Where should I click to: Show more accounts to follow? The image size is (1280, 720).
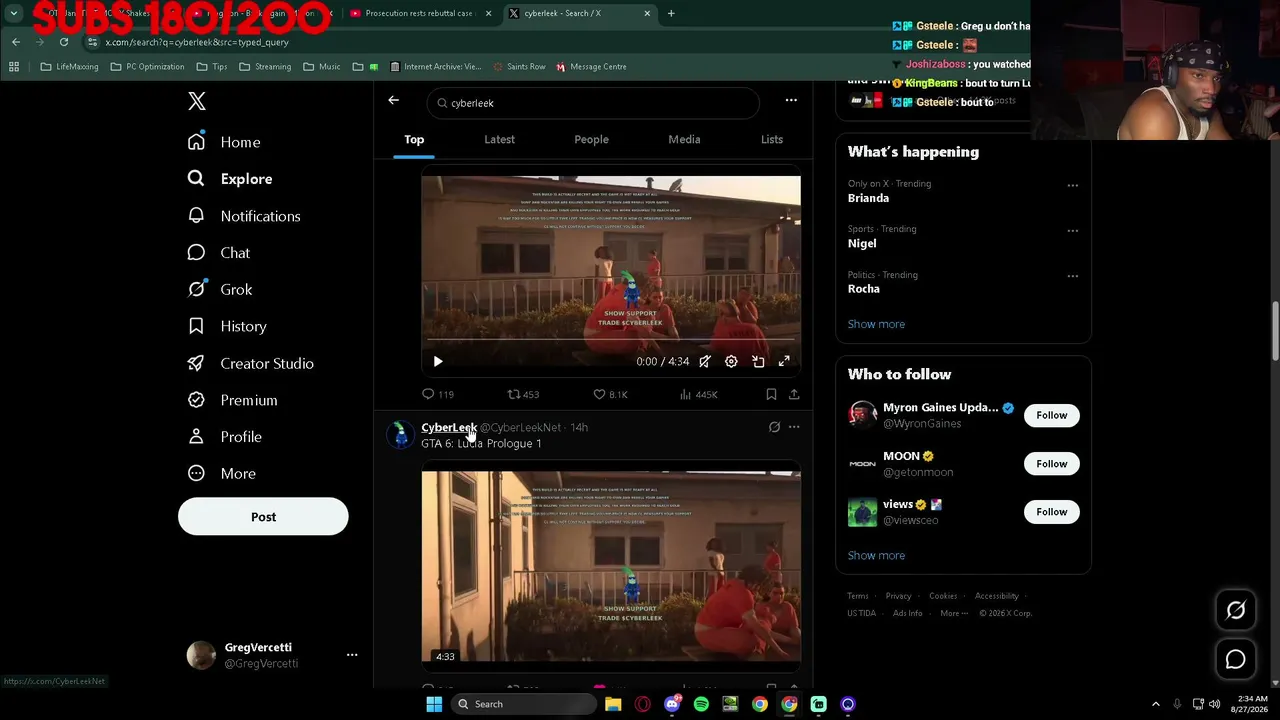[876, 555]
